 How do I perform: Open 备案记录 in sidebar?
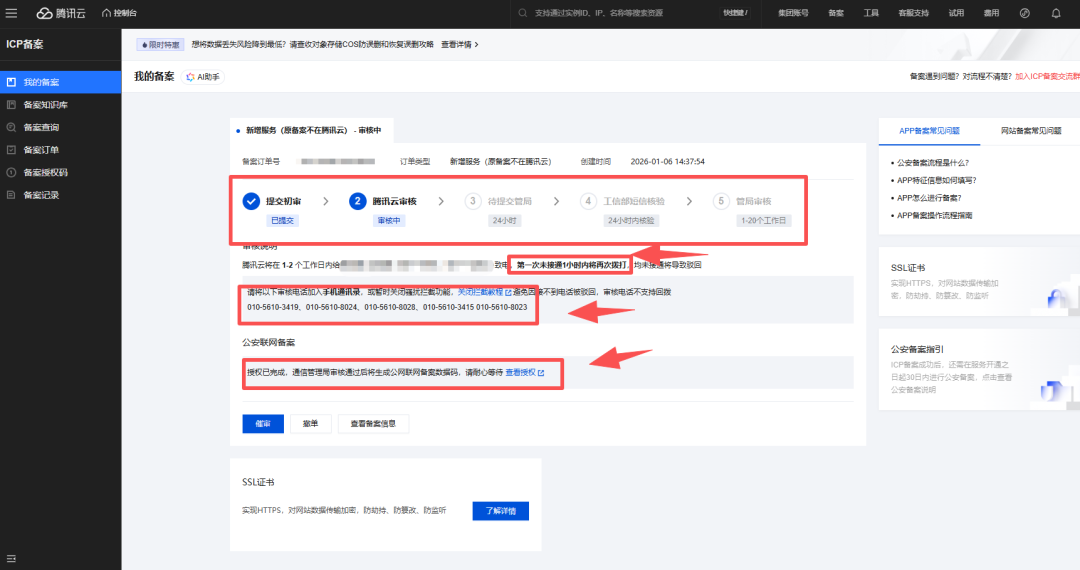tap(61, 195)
